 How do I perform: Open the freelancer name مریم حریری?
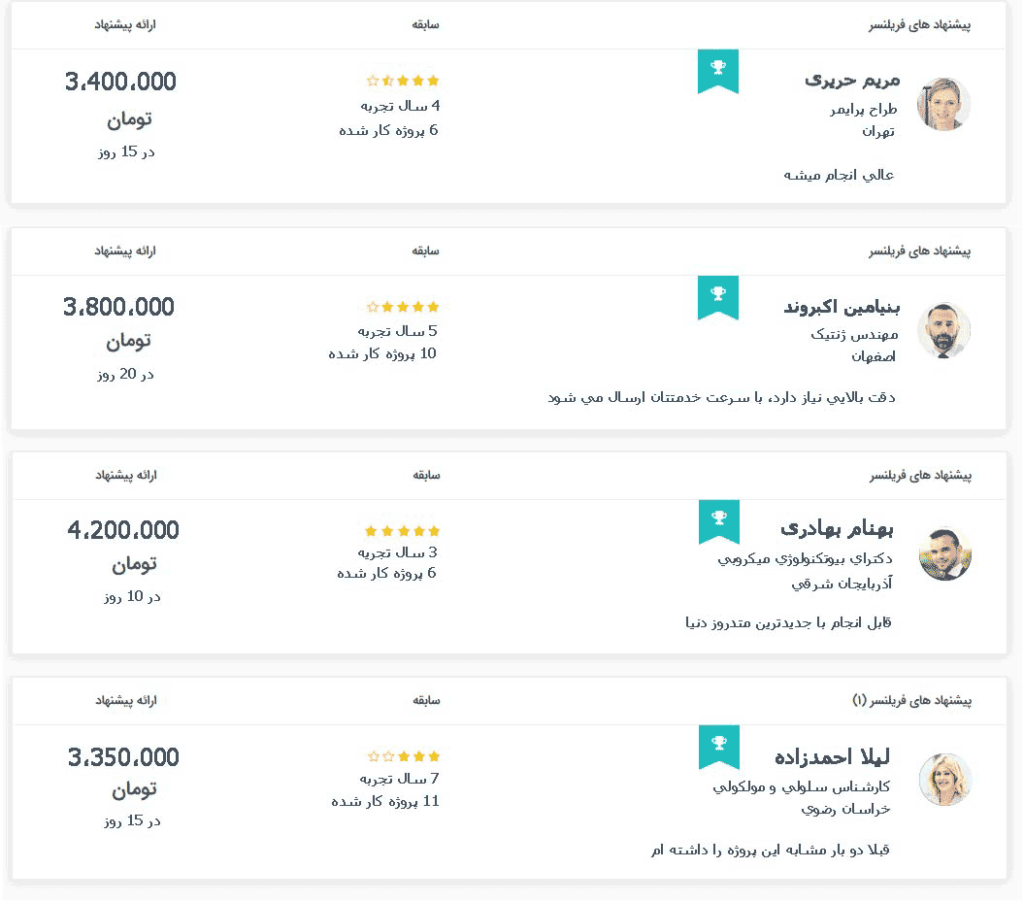coord(852,80)
